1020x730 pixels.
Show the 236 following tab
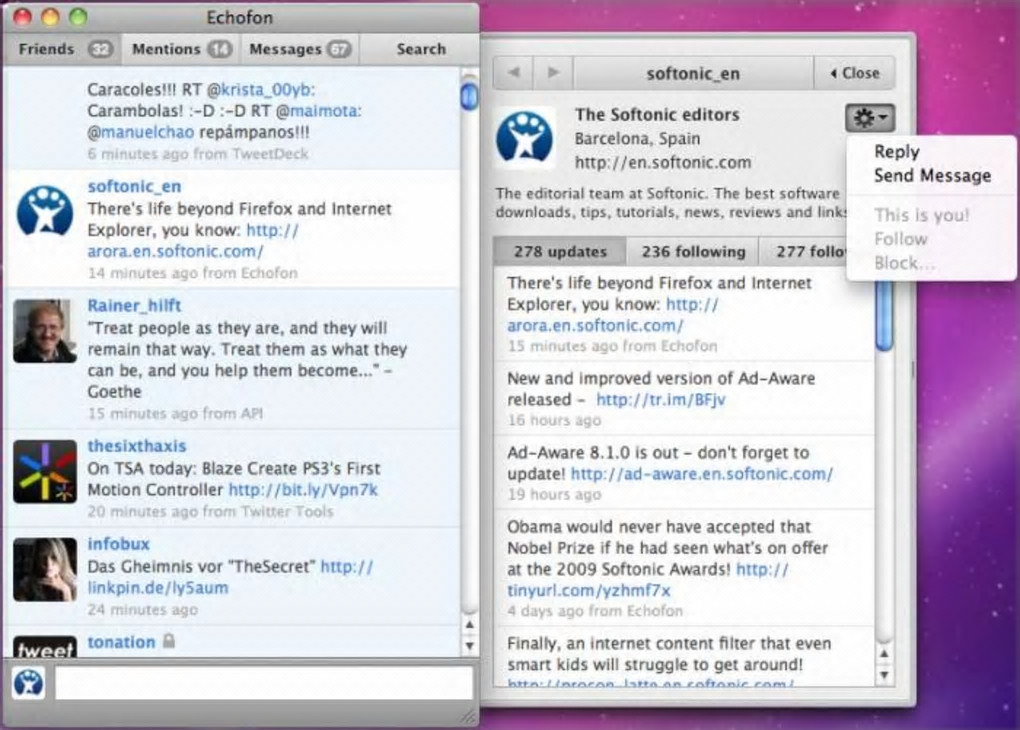(693, 251)
